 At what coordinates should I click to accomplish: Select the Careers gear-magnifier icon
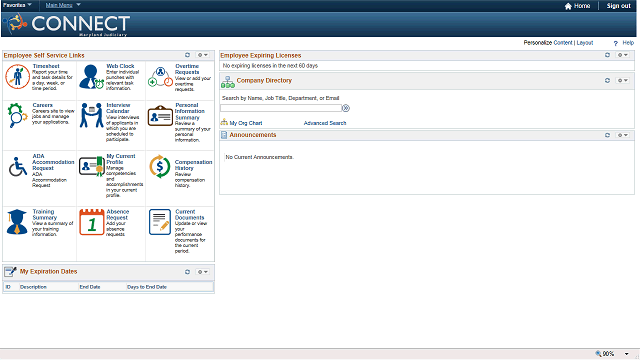coord(17,115)
